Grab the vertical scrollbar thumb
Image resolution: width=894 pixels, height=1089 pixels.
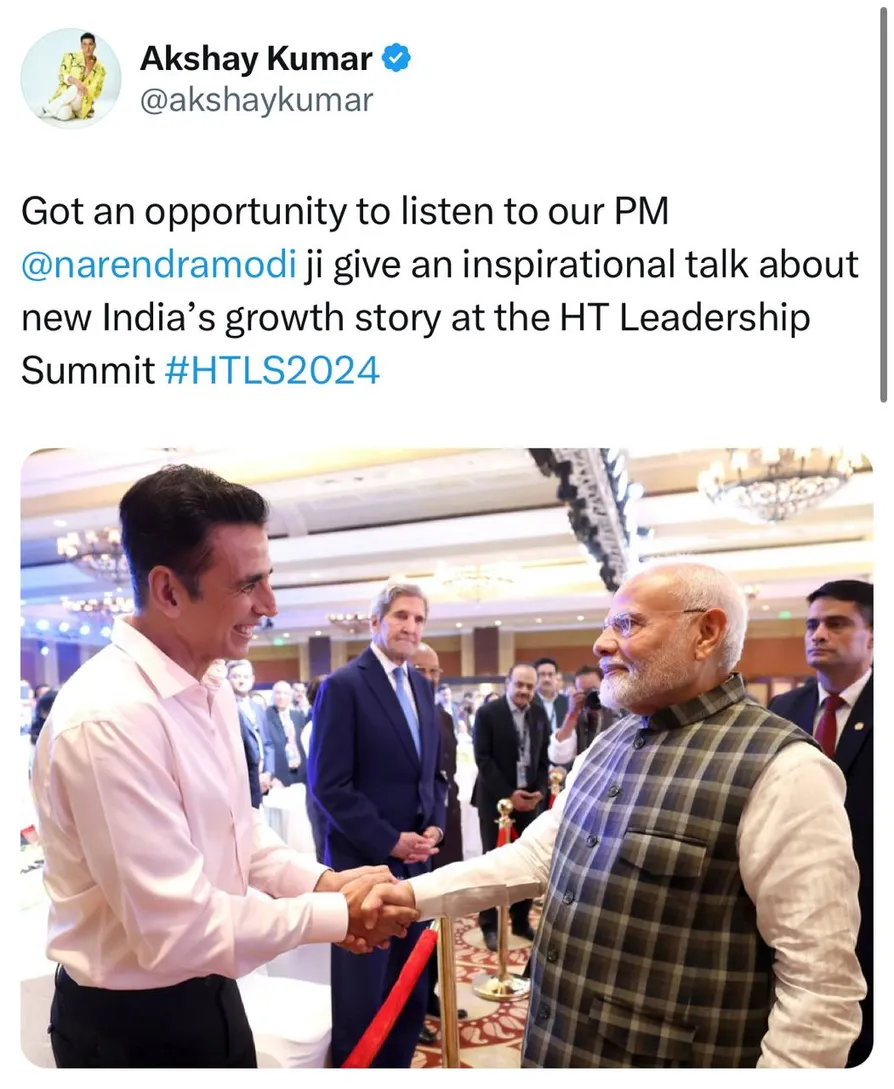click(x=884, y=201)
